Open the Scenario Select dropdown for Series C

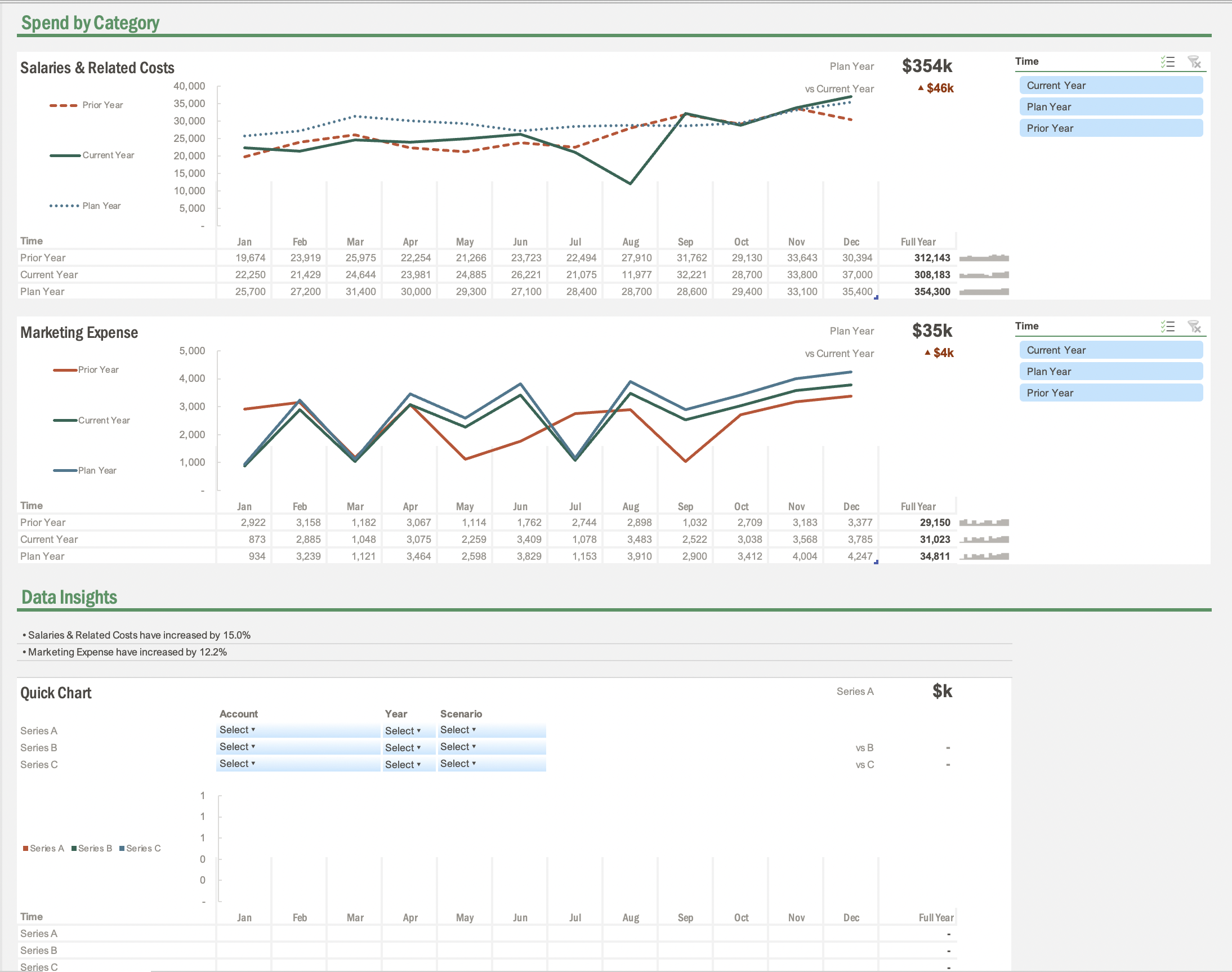click(x=491, y=764)
